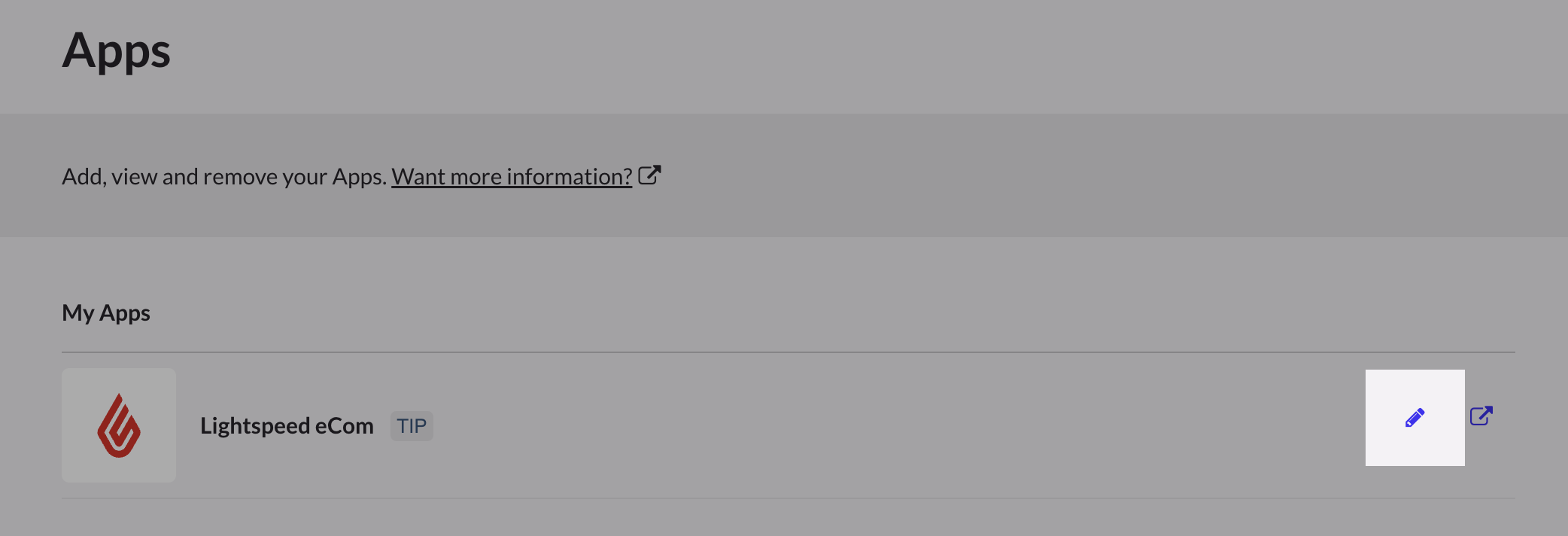Open Lightspeed eCom in a new window
The width and height of the screenshot is (1568, 536).
click(x=1481, y=416)
